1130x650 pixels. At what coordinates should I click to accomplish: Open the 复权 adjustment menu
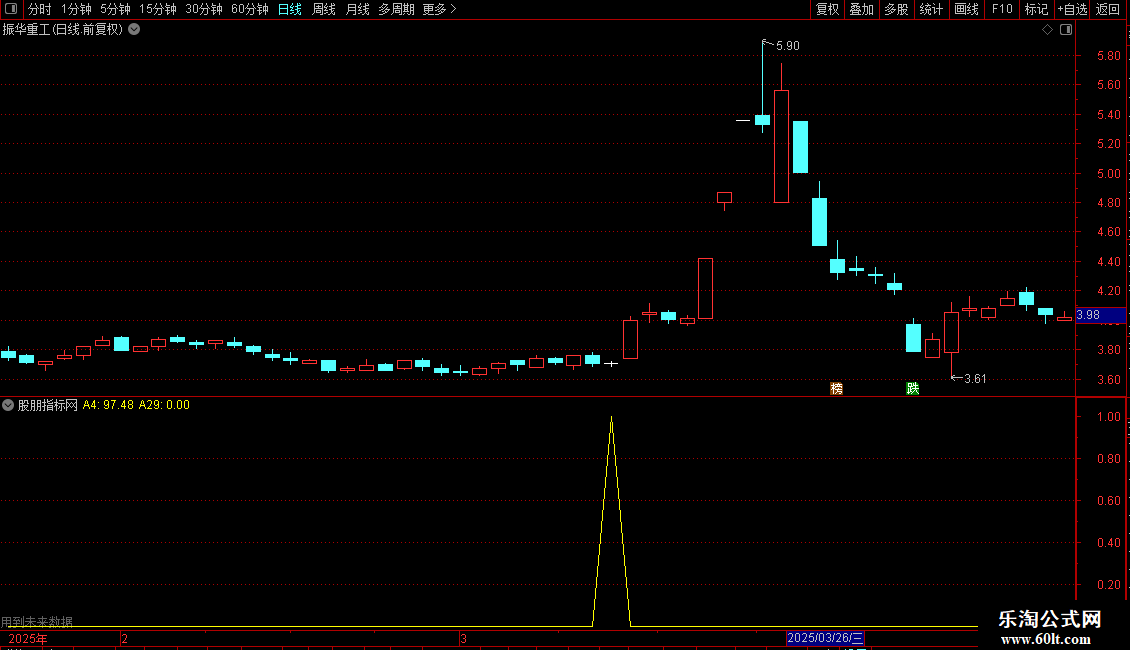point(827,9)
